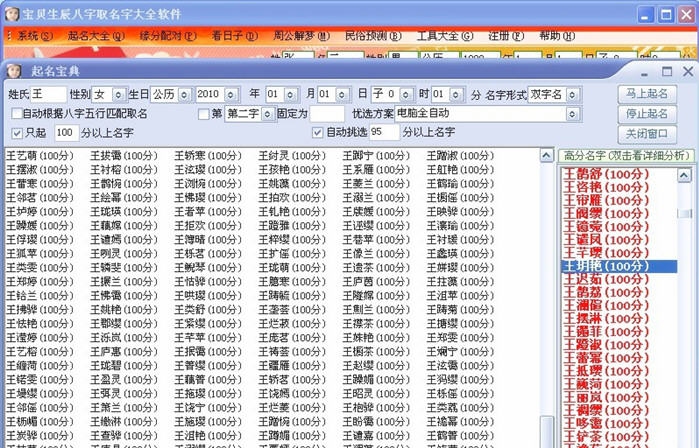Image resolution: width=699 pixels, height=448 pixels.
Task: Maximize the 起名宝典 dialog window
Action: pos(666,72)
